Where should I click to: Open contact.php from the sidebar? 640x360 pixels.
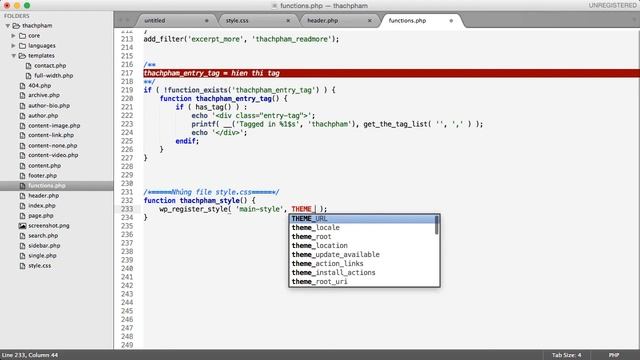pyautogui.click(x=50, y=66)
